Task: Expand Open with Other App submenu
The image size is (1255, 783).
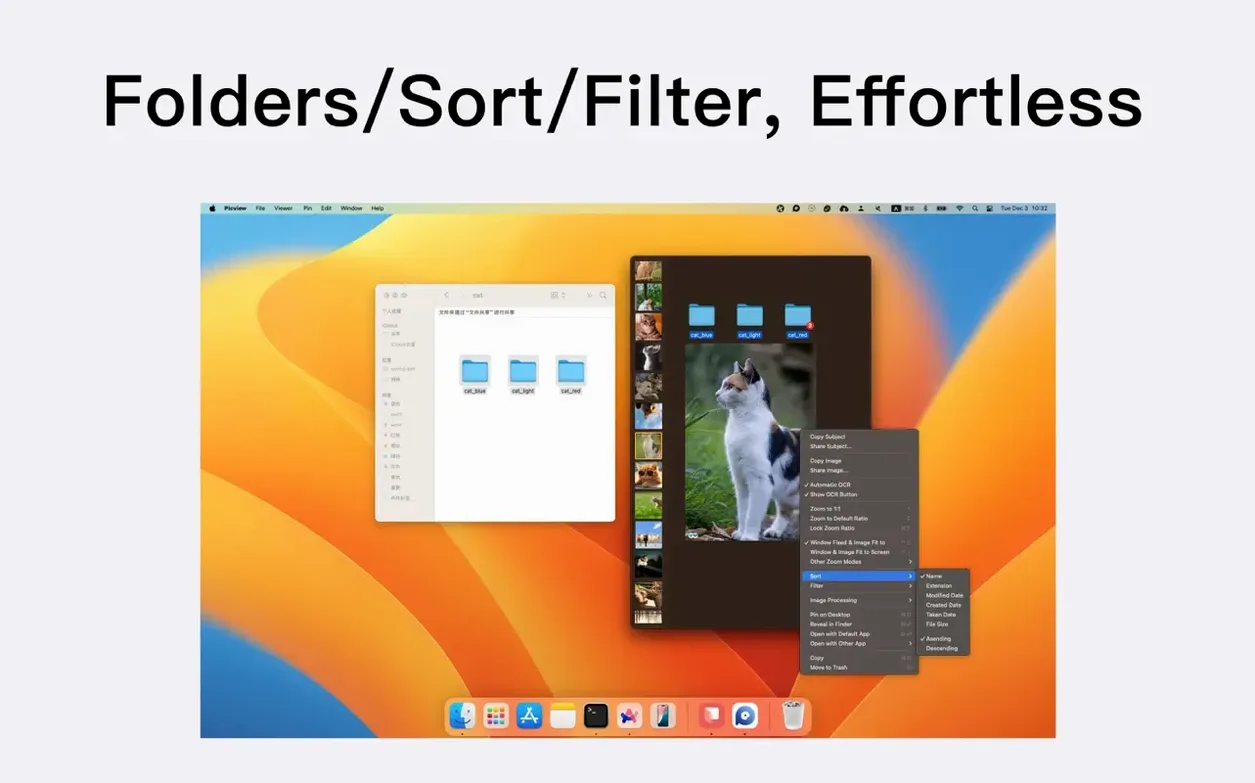Action: (x=858, y=644)
